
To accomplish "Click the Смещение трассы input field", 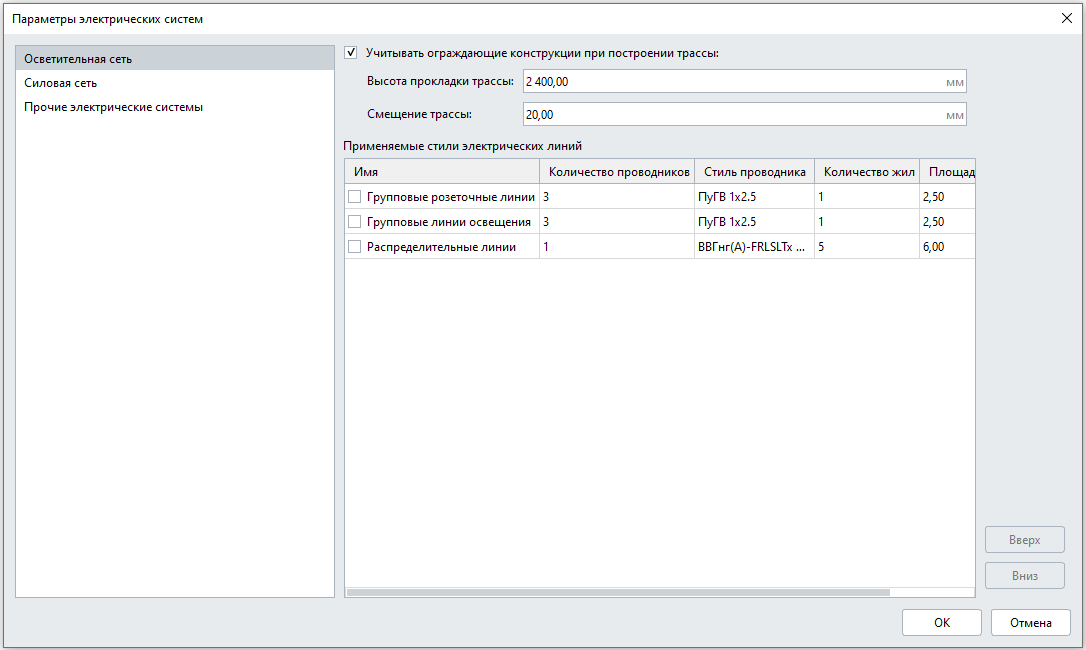I will [x=745, y=114].
